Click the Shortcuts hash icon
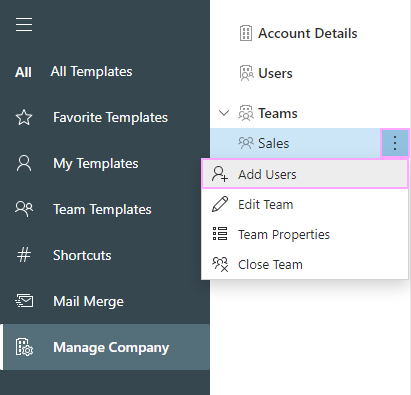411x395 pixels. coord(24,255)
